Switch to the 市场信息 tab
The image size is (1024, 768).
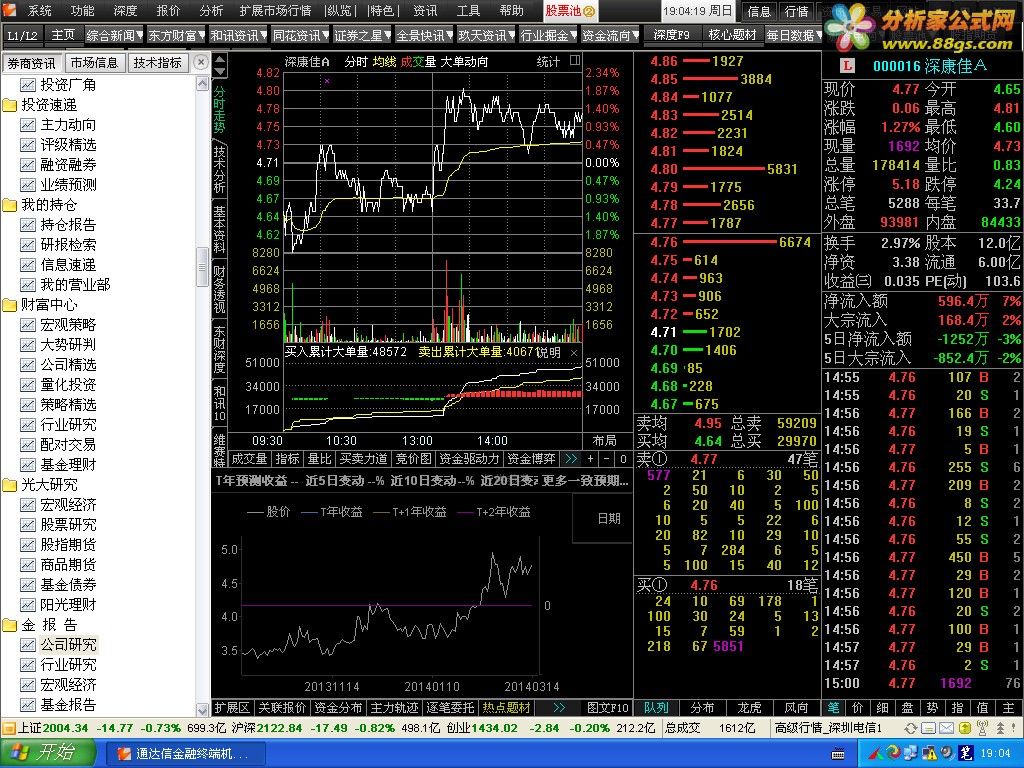tap(94, 63)
